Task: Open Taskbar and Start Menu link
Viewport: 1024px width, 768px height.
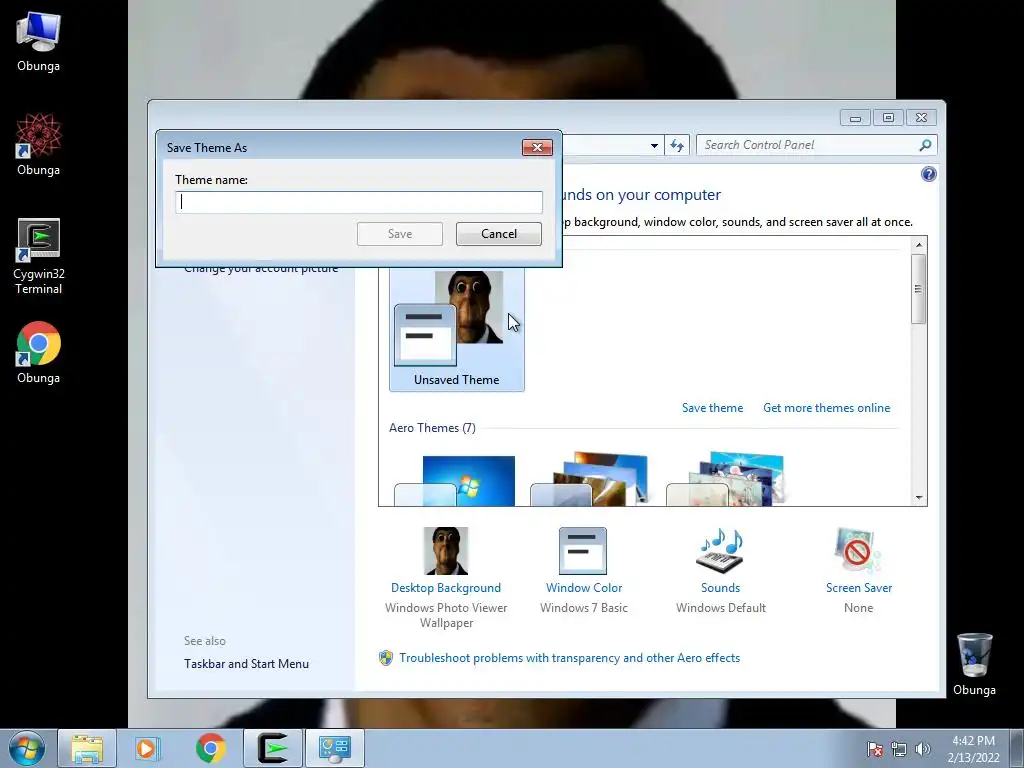Action: (246, 664)
